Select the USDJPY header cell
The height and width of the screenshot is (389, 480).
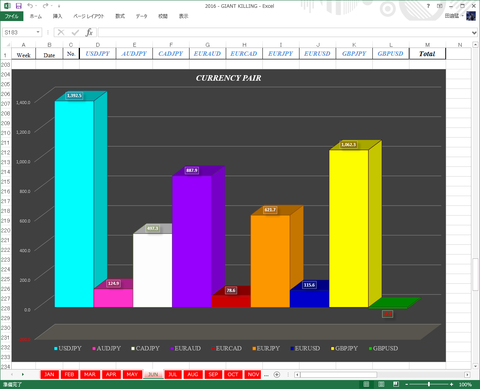pyautogui.click(x=98, y=54)
